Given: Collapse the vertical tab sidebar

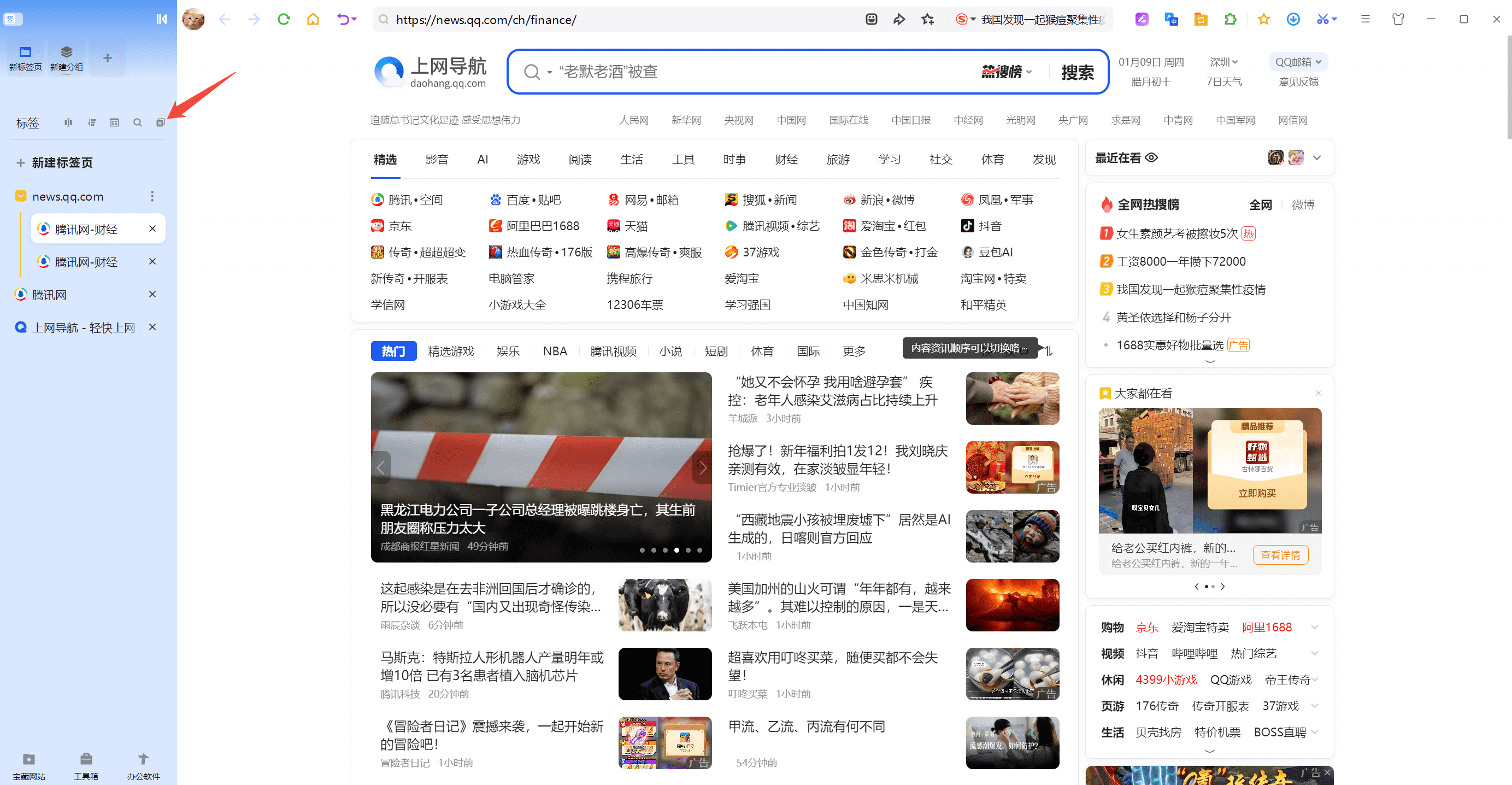Looking at the screenshot, I should coord(161,19).
